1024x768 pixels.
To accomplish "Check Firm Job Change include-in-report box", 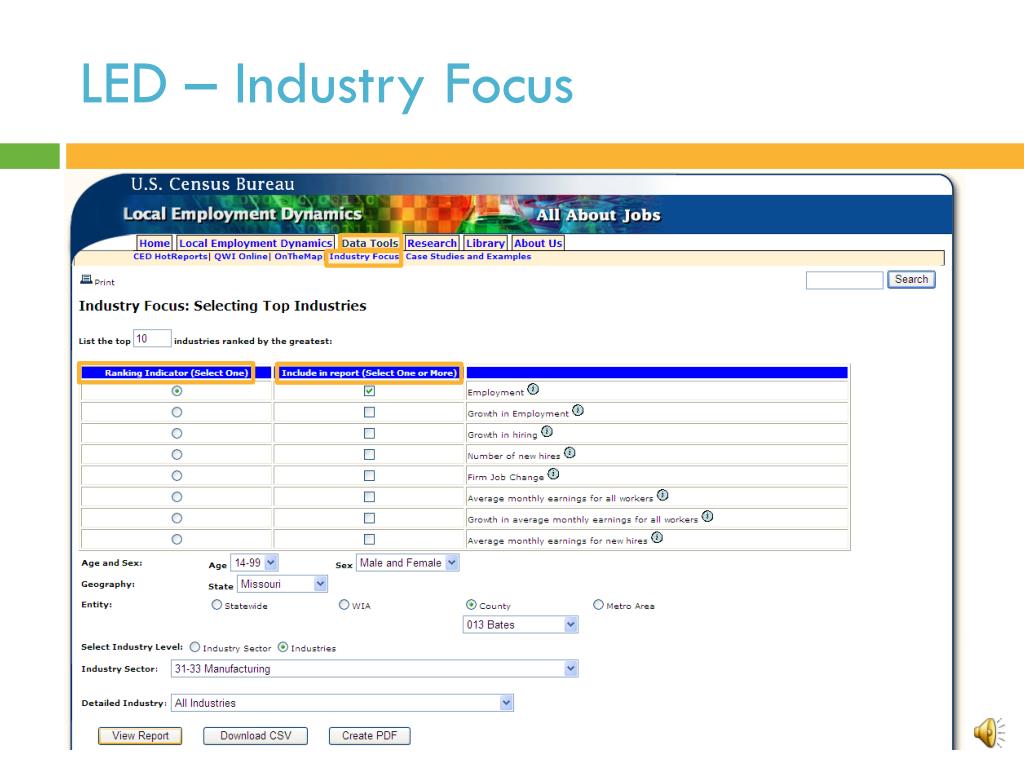I will pos(370,476).
